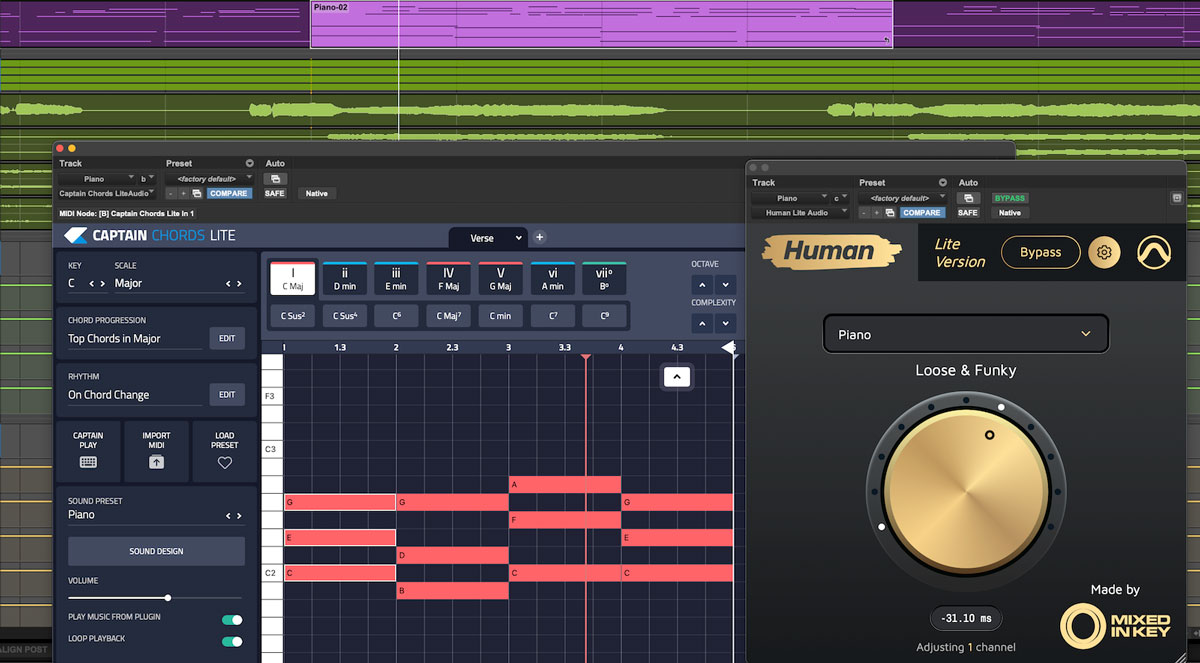Click the -31.10 ms value field
Image resolution: width=1200 pixels, height=663 pixels.
pos(966,619)
